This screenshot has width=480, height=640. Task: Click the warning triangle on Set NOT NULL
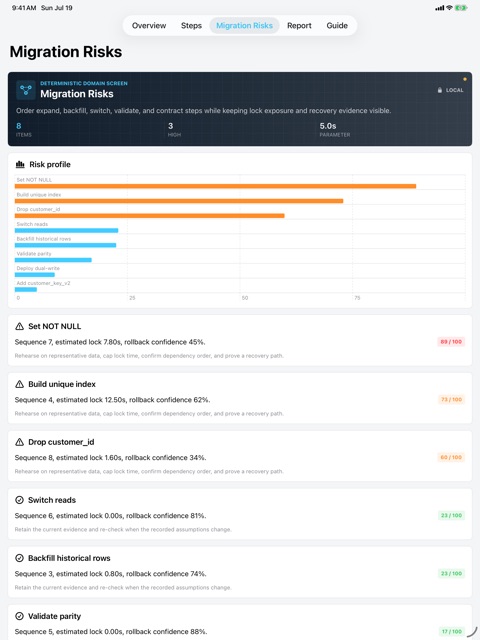click(19, 326)
